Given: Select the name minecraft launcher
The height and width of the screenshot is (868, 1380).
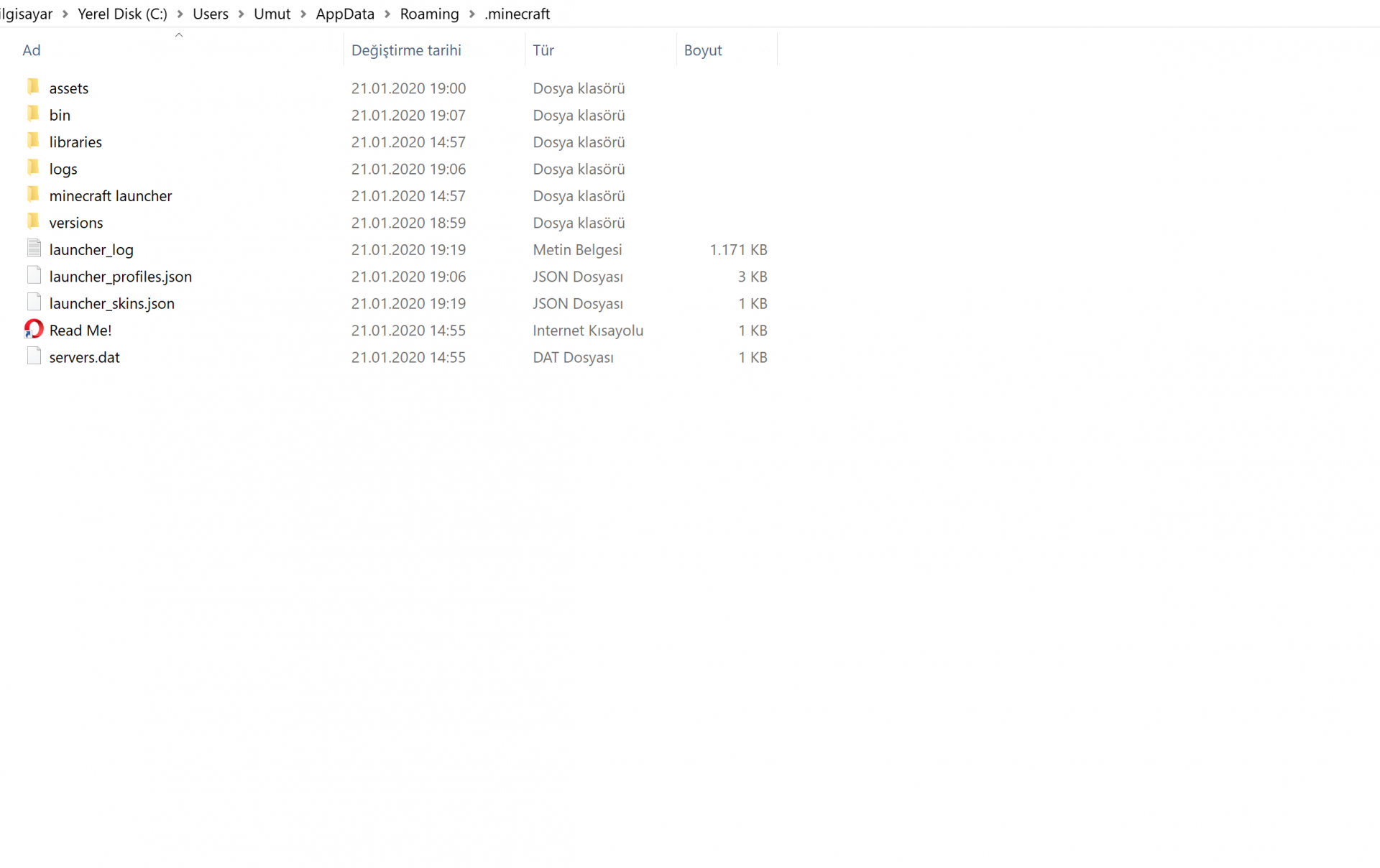Looking at the screenshot, I should tap(111, 196).
